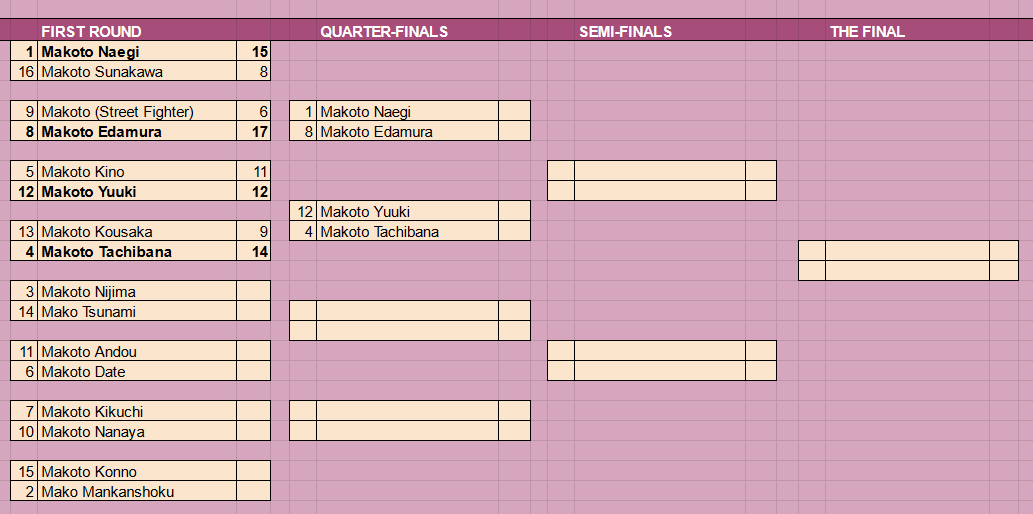This screenshot has width=1033, height=514.
Task: Select the Makoto Kino name cell
Action: pyautogui.click(x=137, y=171)
